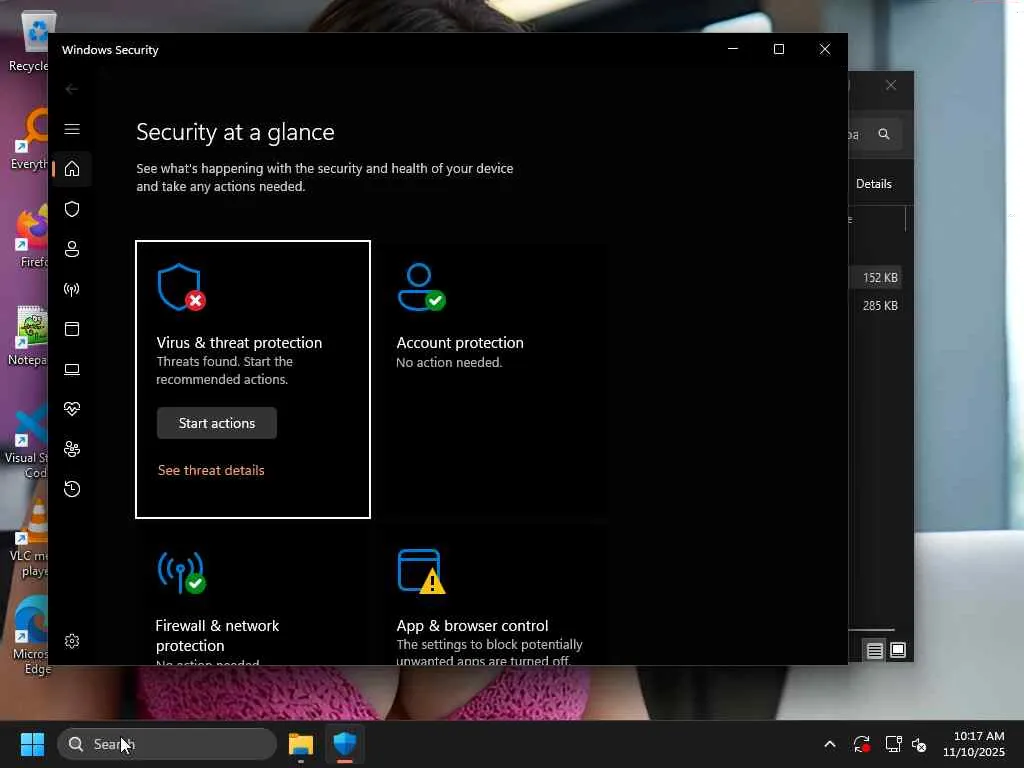Image resolution: width=1024 pixels, height=768 pixels.
Task: Click the Account protection person icon
Action: click(x=421, y=287)
